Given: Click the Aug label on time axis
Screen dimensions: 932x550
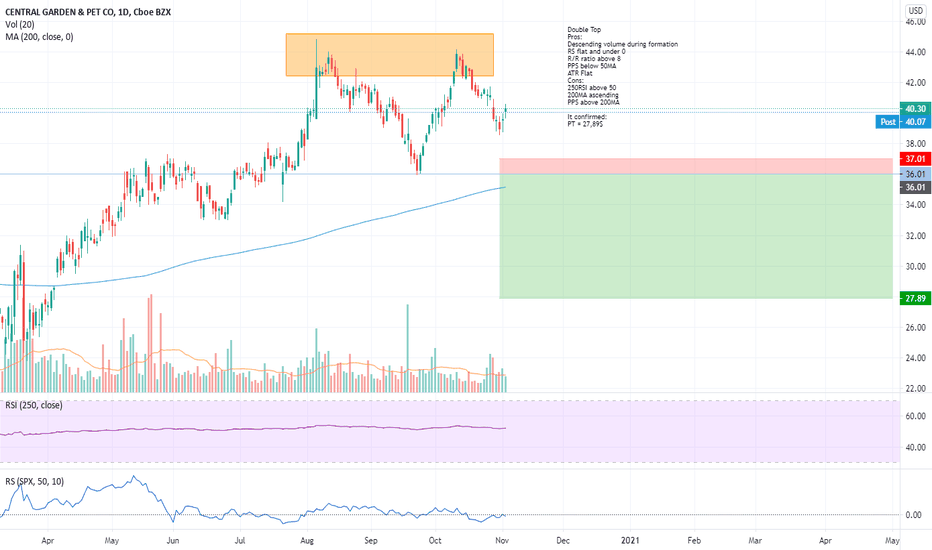Looking at the screenshot, I should 307,540.
